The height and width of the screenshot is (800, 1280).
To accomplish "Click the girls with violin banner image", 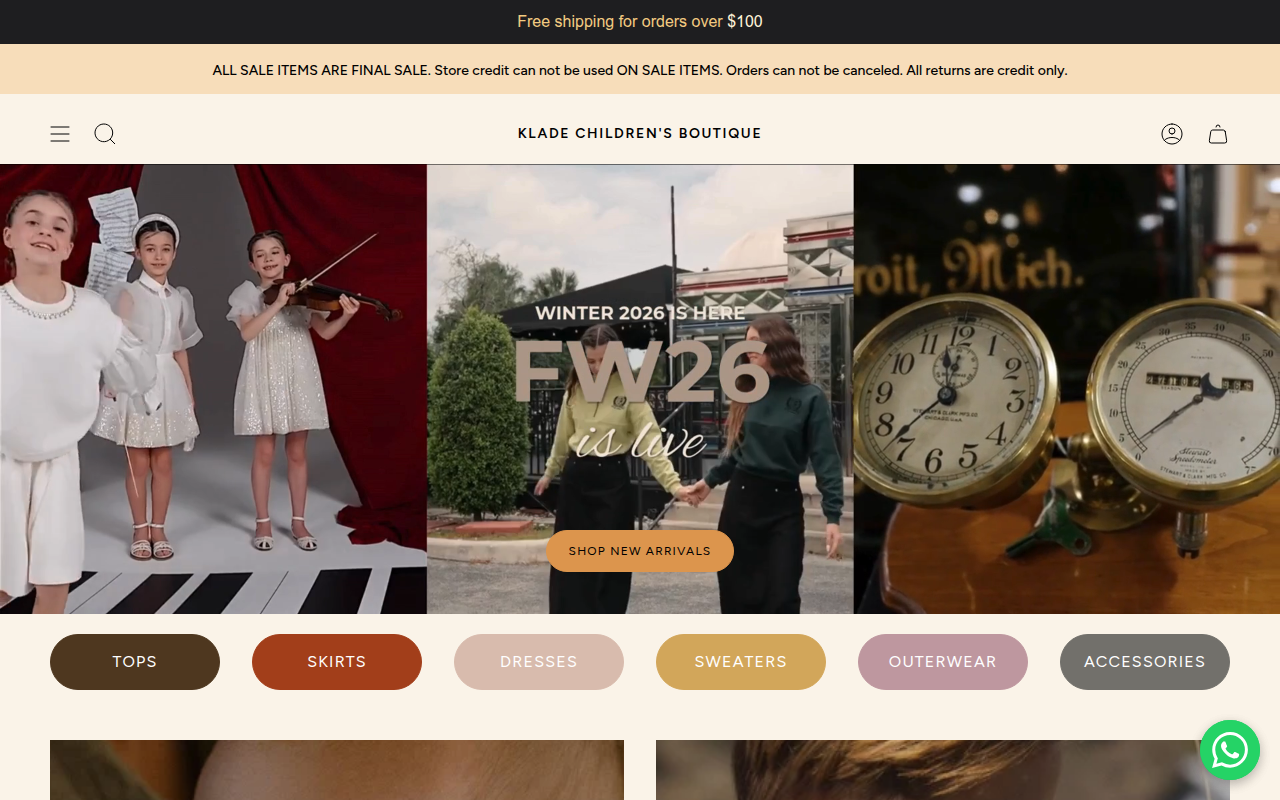I will (213, 389).
